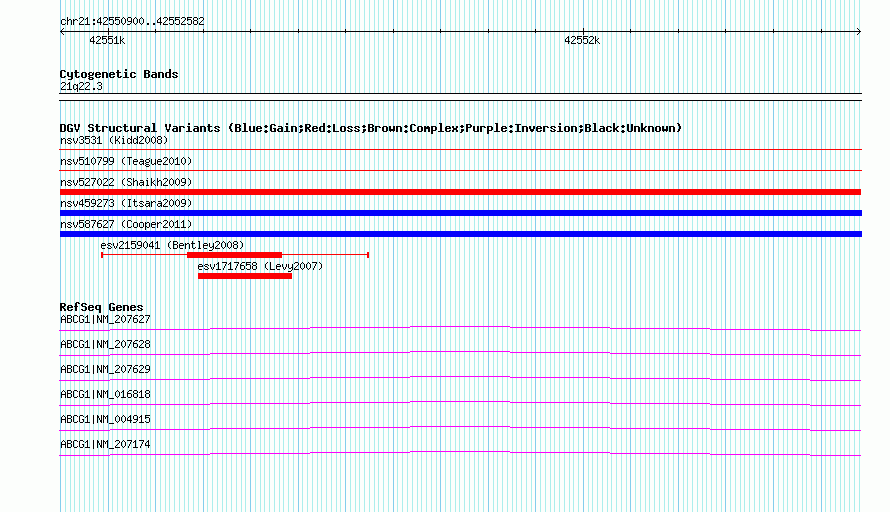The width and height of the screenshot is (890, 512).
Task: Select the DGV Structural Variants track title
Action: (x=371, y=128)
